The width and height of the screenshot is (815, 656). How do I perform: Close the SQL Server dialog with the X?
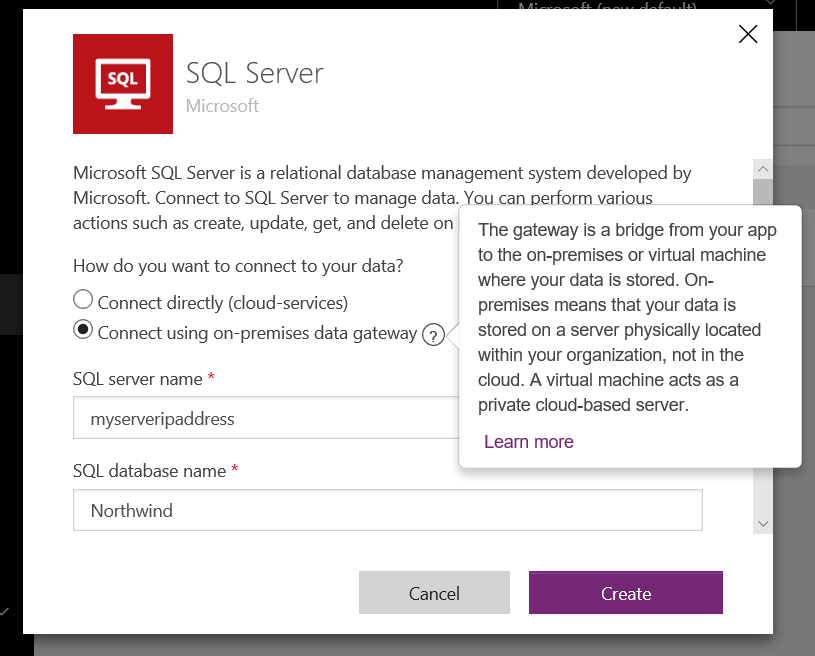[x=747, y=33]
